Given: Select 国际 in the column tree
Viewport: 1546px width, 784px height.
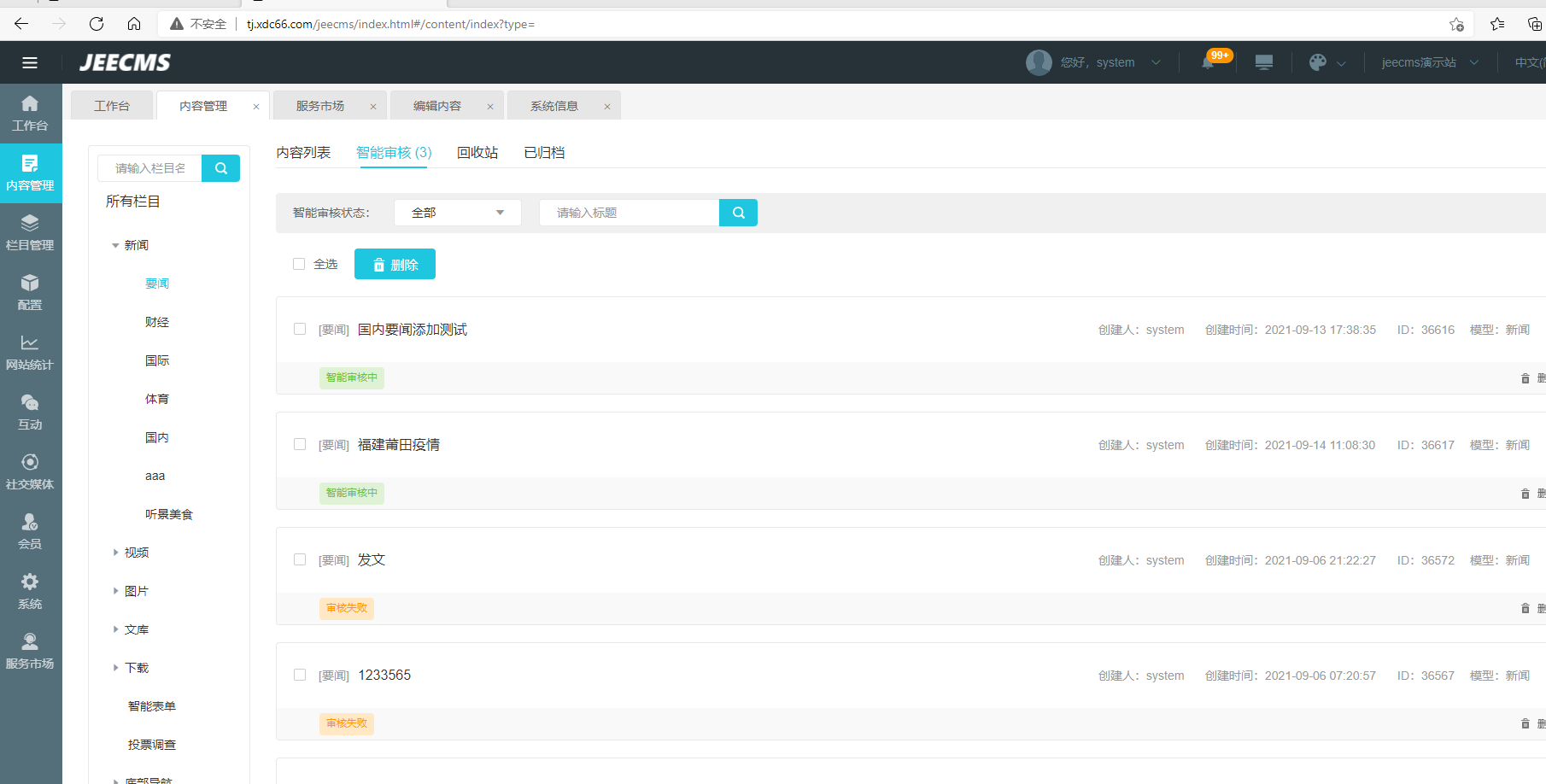Looking at the screenshot, I should point(157,360).
